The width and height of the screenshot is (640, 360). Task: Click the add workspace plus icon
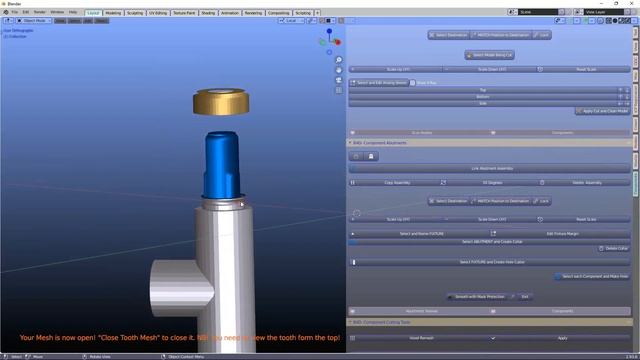point(317,13)
